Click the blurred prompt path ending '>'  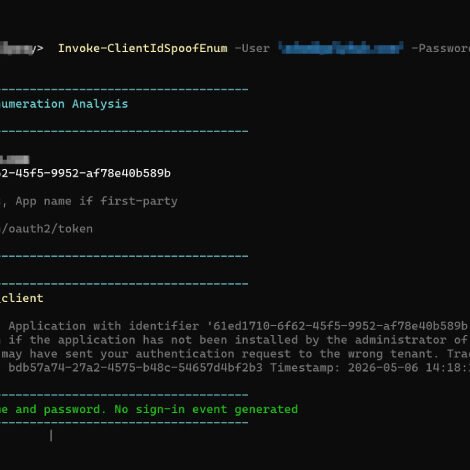click(x=22, y=48)
